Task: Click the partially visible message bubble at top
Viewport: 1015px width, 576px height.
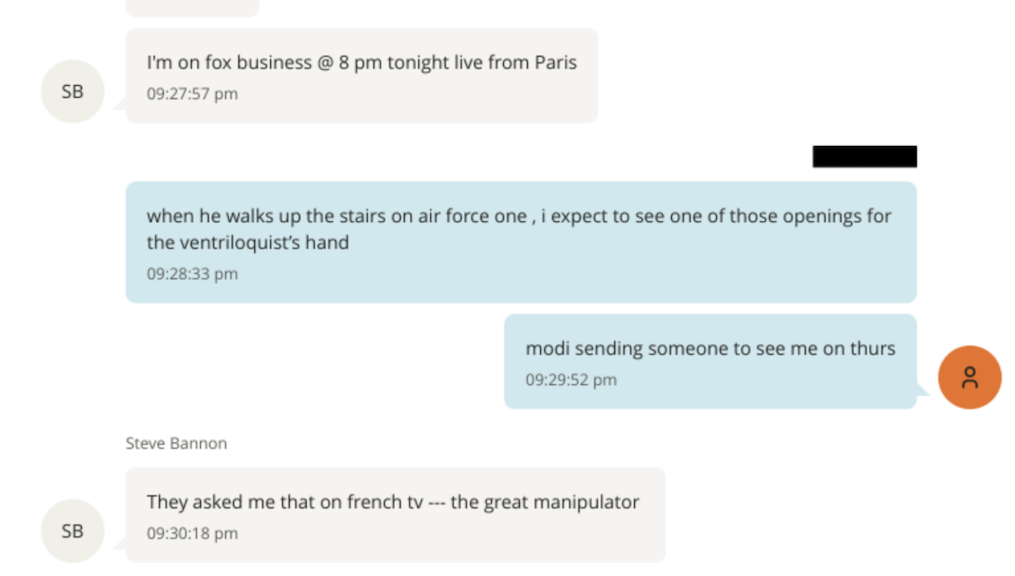Action: click(x=192, y=7)
